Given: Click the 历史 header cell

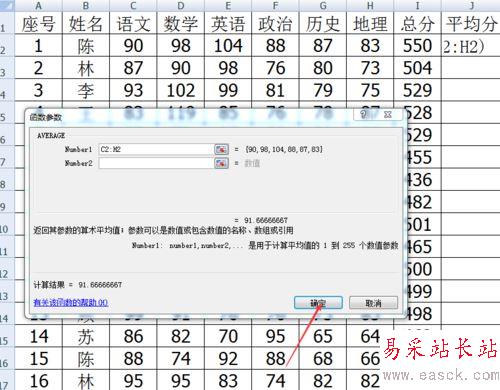Looking at the screenshot, I should click(x=323, y=23).
